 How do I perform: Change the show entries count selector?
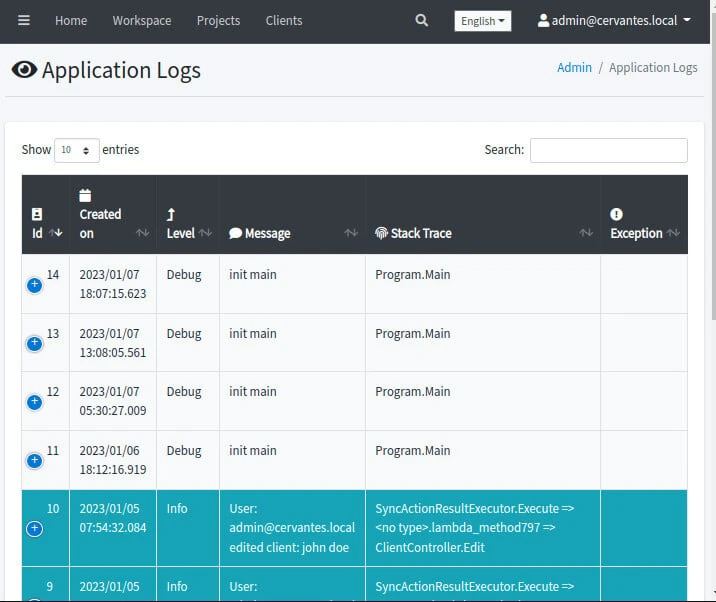tap(76, 150)
